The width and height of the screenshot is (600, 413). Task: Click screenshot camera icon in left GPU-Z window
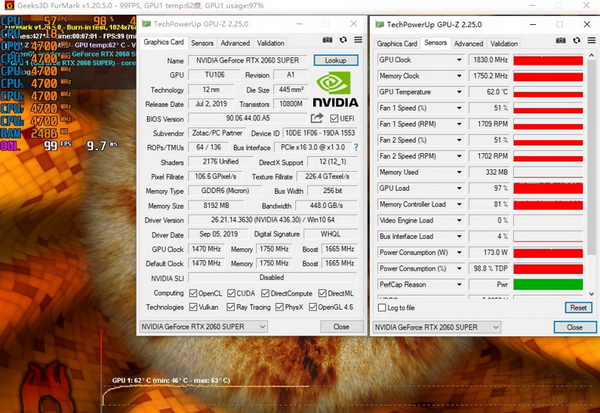pos(327,40)
